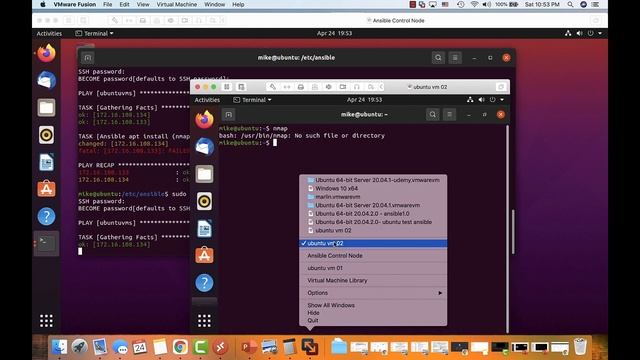
Task: Open LibreOffice Writer in Ansible Control Node dock
Action: (47, 162)
